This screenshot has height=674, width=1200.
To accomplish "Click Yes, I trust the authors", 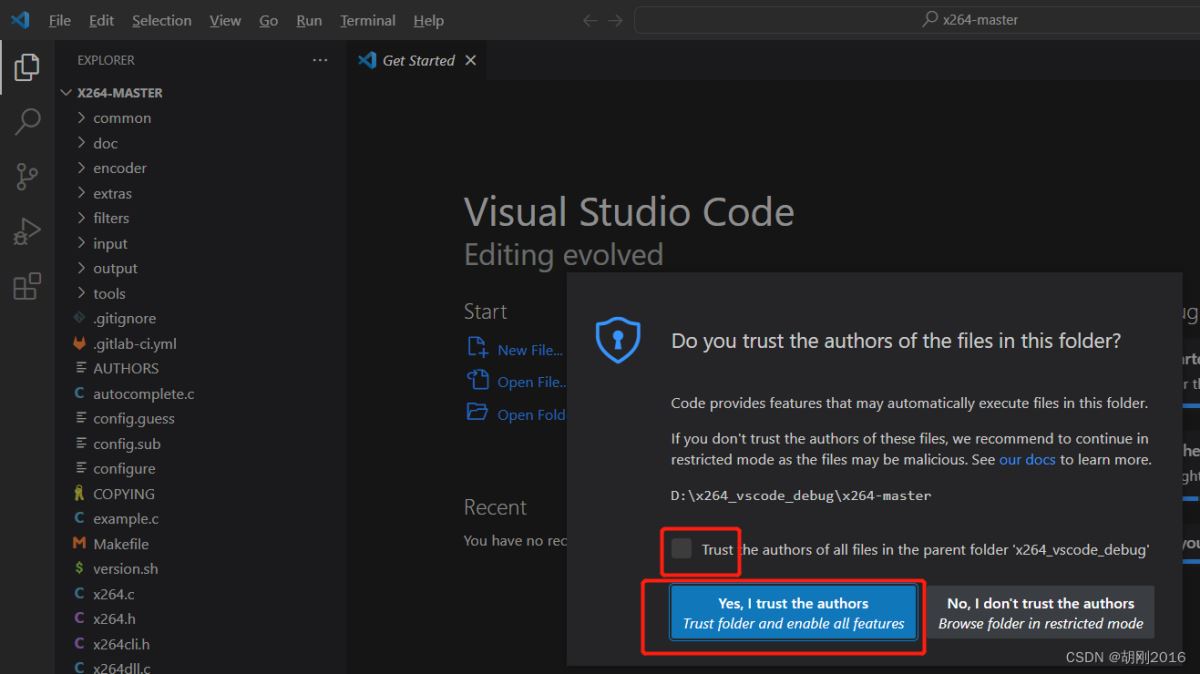I will coord(793,612).
